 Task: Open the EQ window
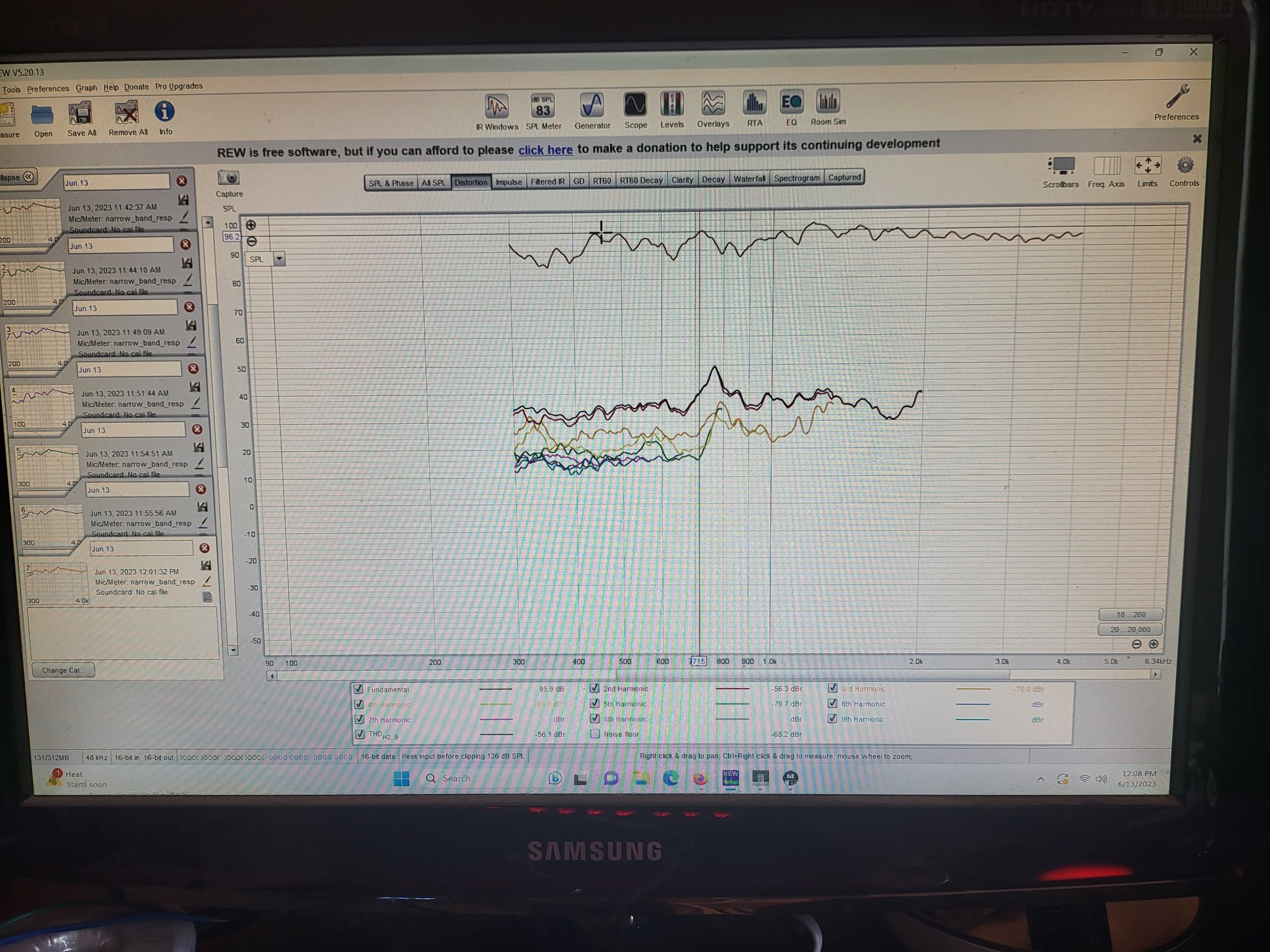pos(791,102)
